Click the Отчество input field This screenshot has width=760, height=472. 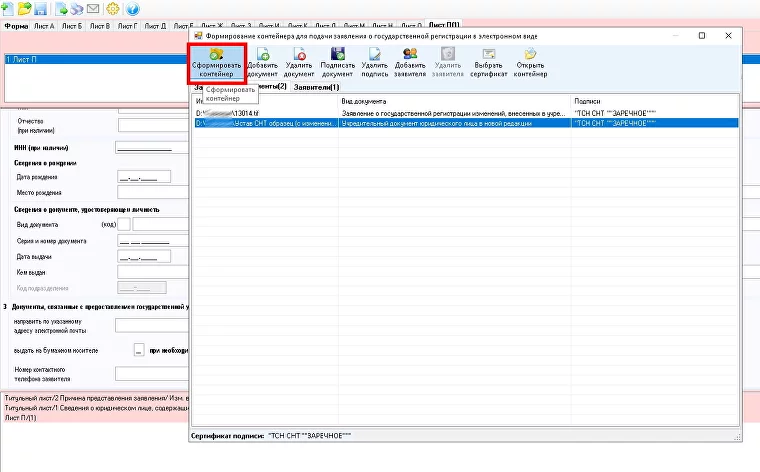[153, 125]
